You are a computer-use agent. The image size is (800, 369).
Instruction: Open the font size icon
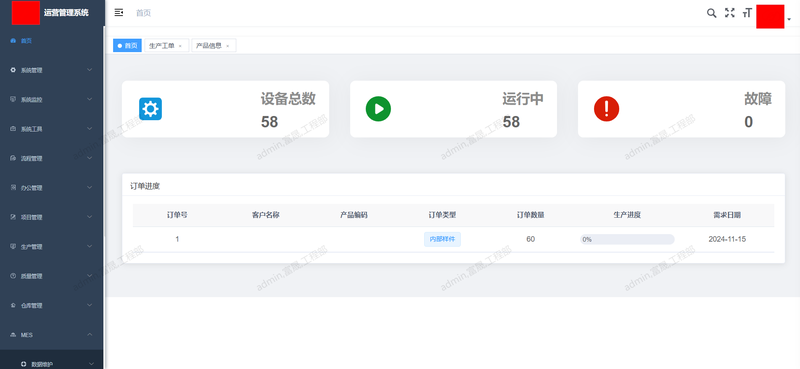(x=747, y=13)
